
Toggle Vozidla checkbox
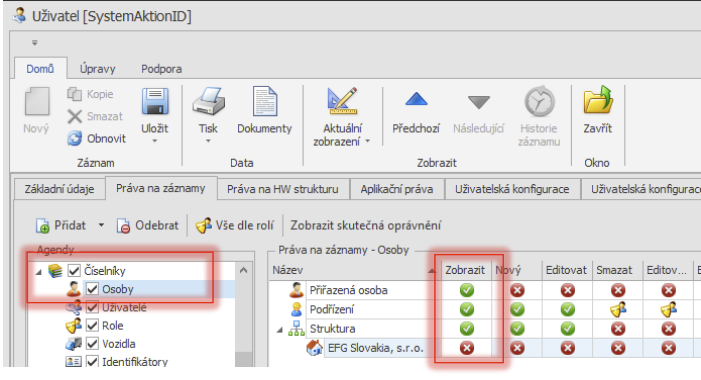click(x=92, y=344)
